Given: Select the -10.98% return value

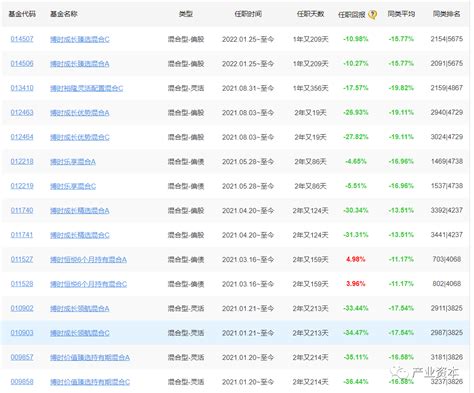Looking at the screenshot, I should pyautogui.click(x=356, y=39).
